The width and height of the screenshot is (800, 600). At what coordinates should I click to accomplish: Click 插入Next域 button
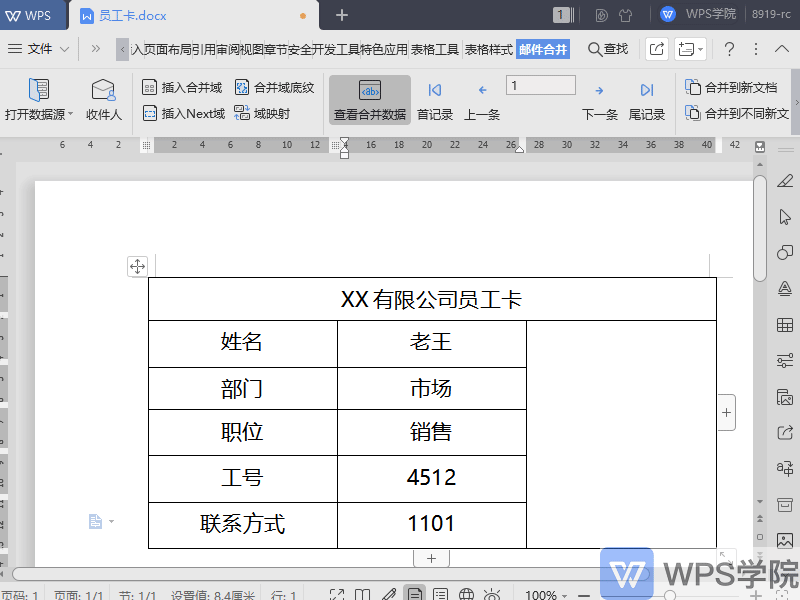coord(184,113)
